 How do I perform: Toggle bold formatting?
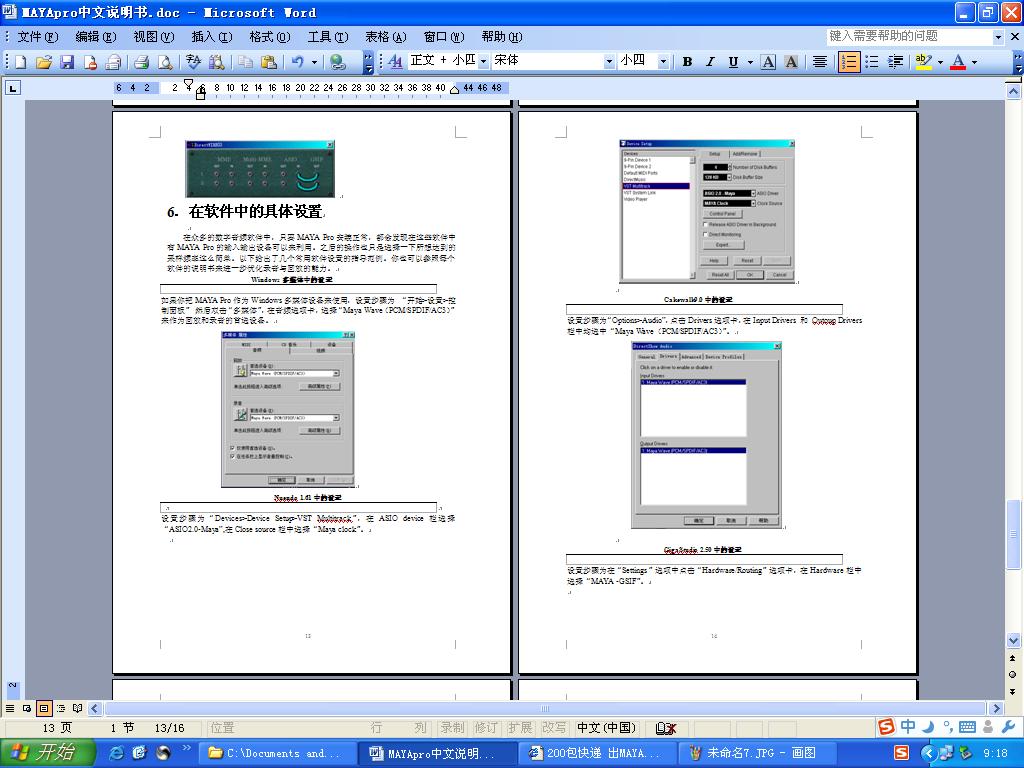click(x=687, y=62)
